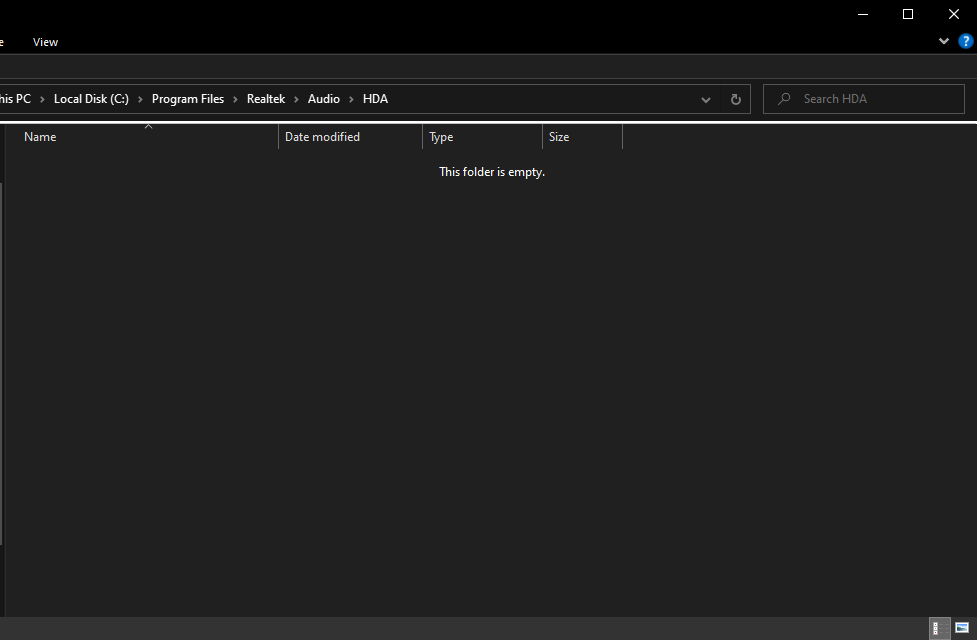Close the File Explorer window

pos(954,14)
